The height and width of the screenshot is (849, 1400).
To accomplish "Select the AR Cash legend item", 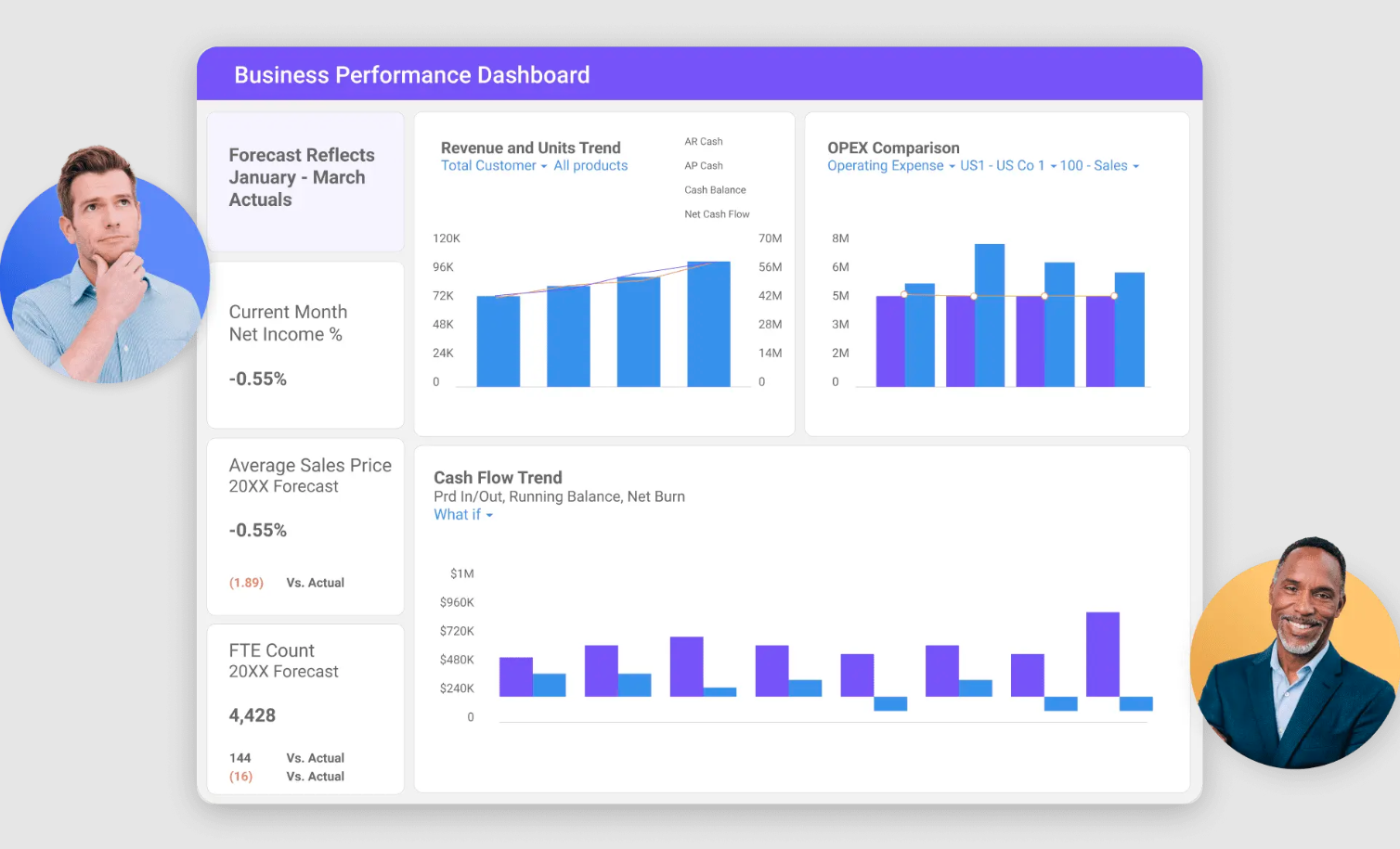I will (703, 142).
